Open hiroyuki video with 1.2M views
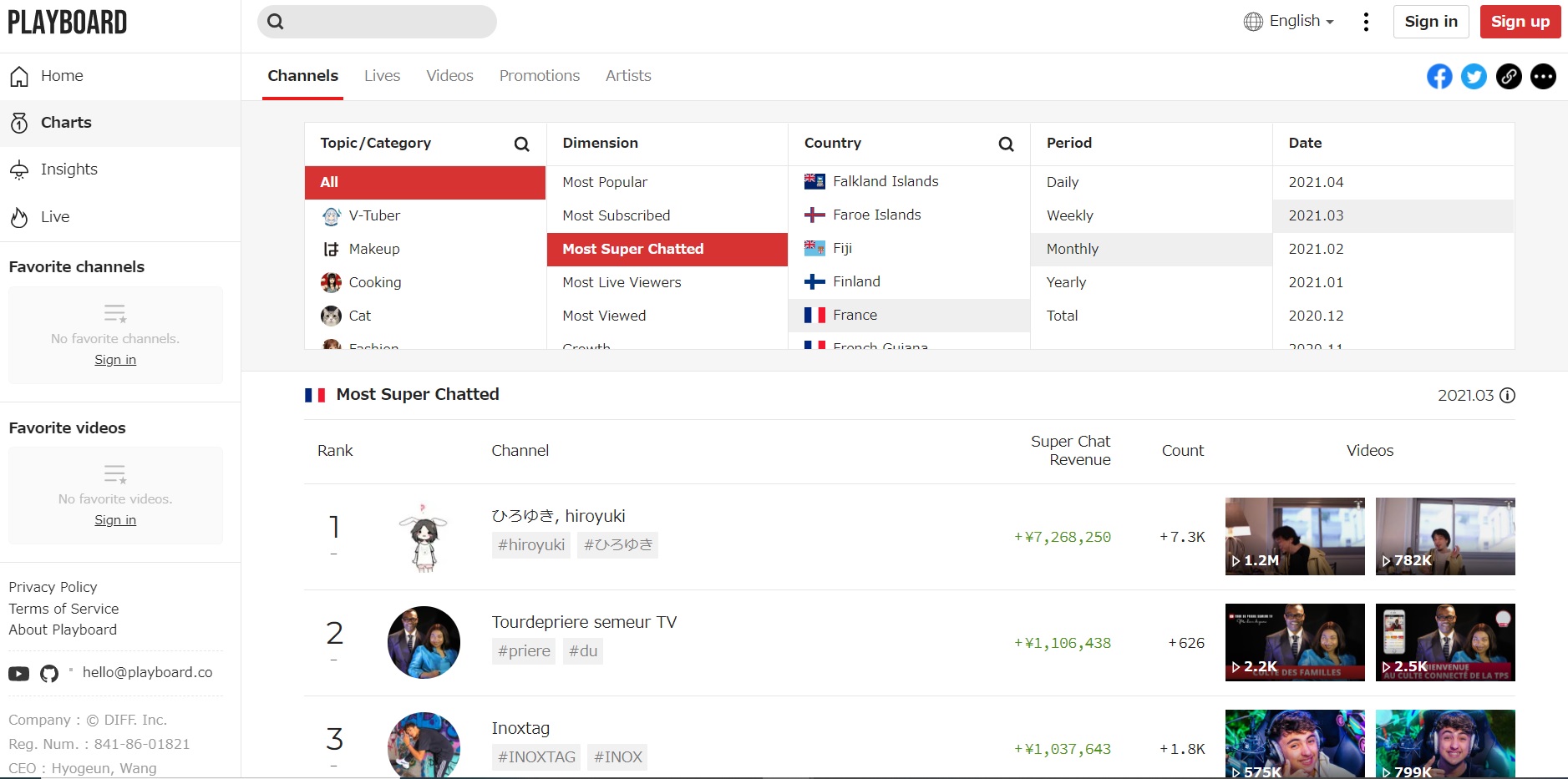1568x779 pixels. point(1295,537)
